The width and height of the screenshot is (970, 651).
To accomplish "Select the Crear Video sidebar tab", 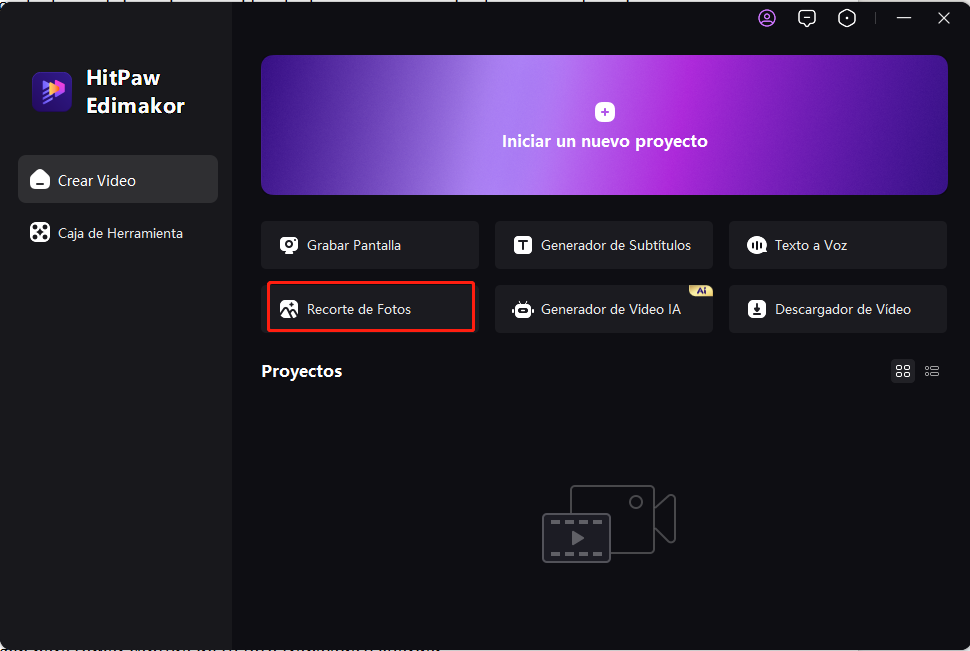I will (x=118, y=180).
